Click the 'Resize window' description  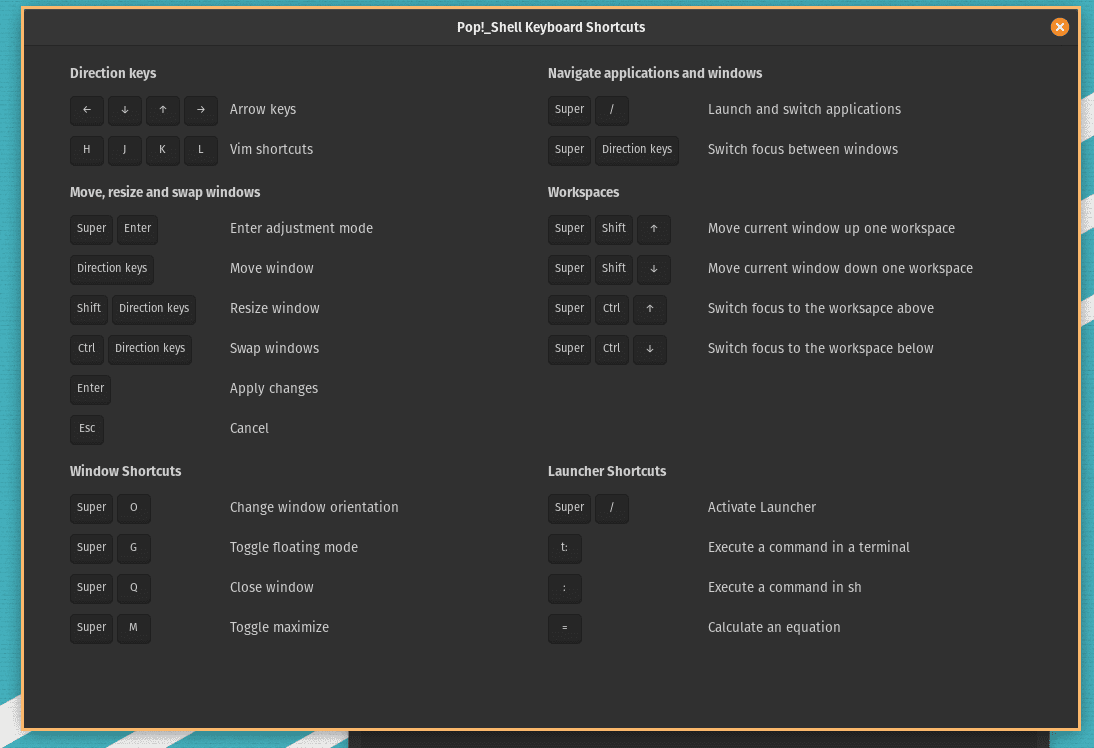(x=275, y=308)
